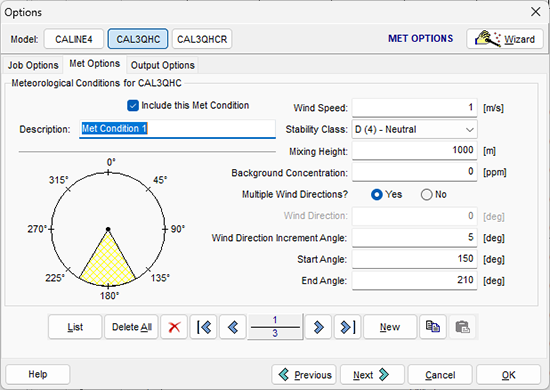Choose No for Multiple Wind Directions

(x=427, y=195)
